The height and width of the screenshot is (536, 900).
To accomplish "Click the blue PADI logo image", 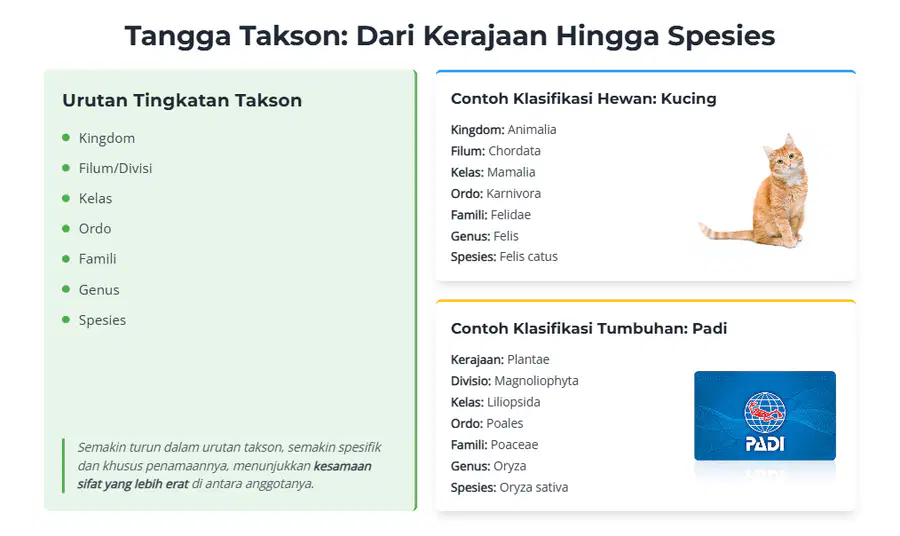I will click(765, 416).
